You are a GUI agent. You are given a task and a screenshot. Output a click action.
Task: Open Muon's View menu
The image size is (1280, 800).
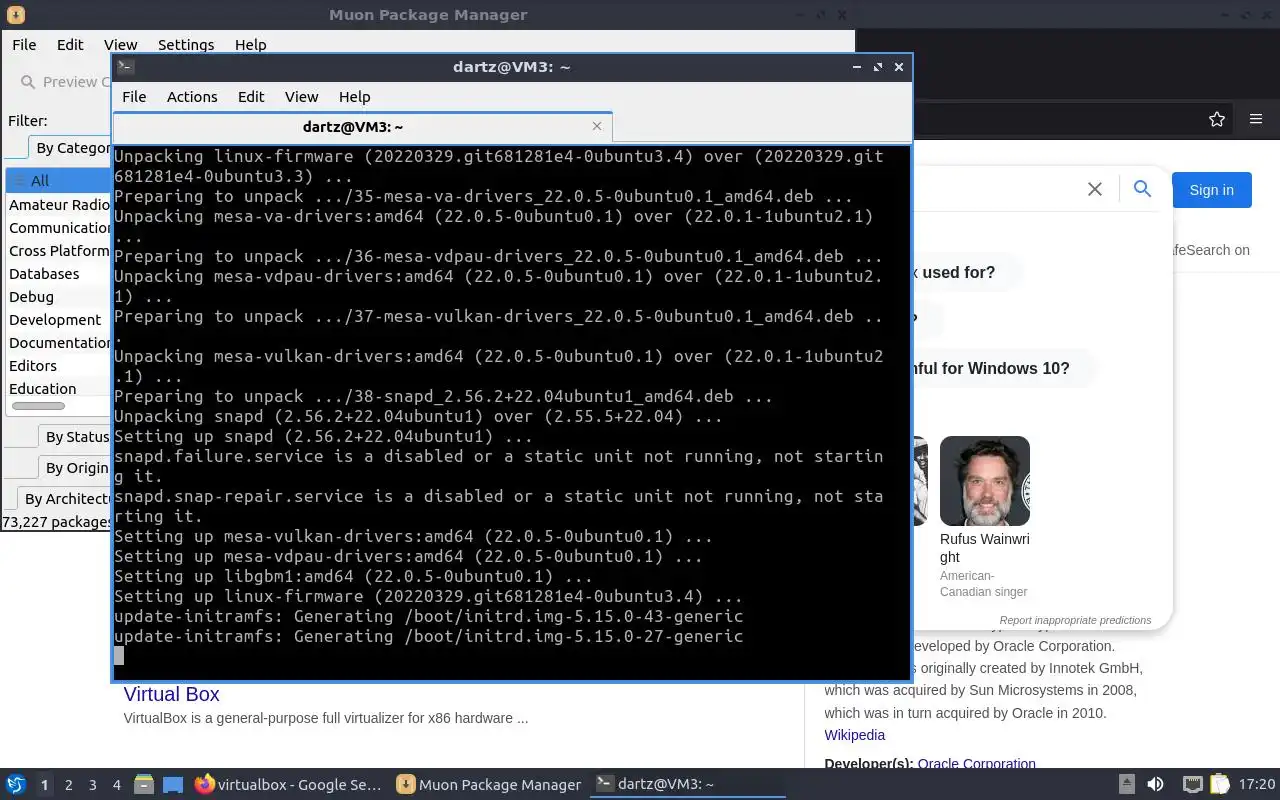[120, 45]
